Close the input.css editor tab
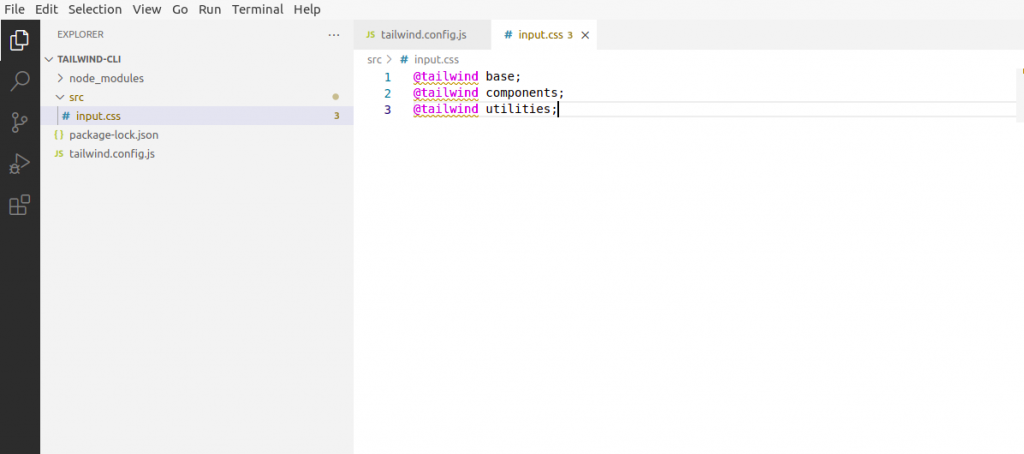 coord(585,35)
